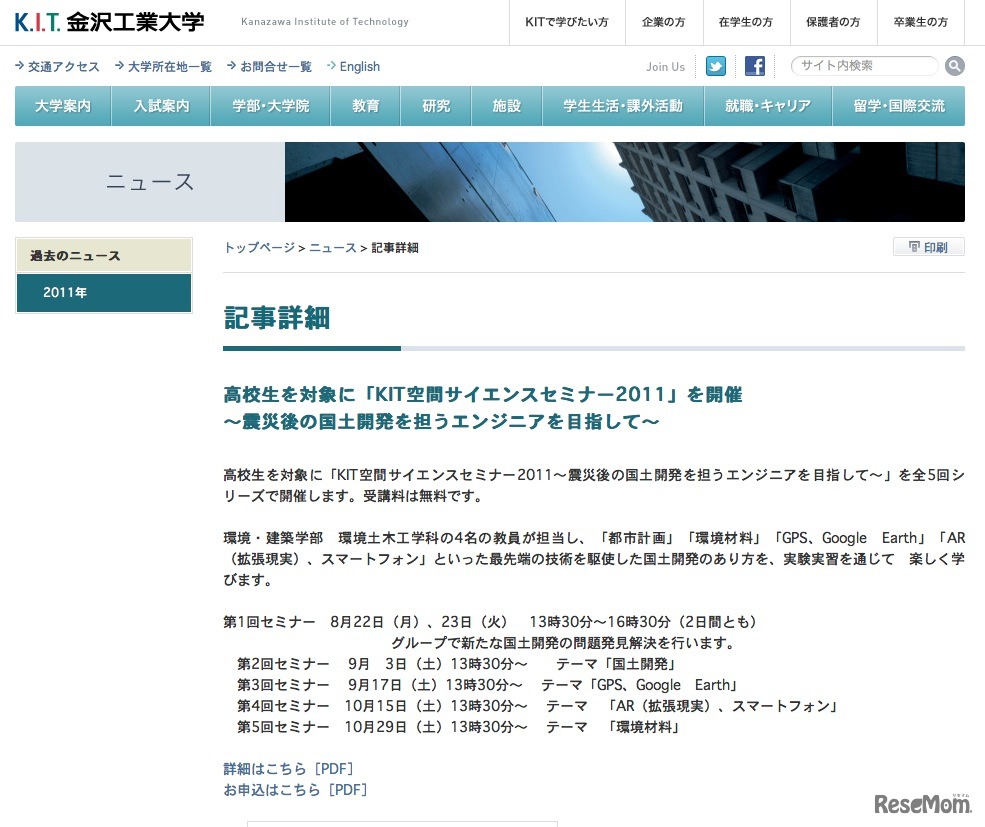The height and width of the screenshot is (827, 985).
Task: Open the 教育 menu
Action: click(366, 106)
